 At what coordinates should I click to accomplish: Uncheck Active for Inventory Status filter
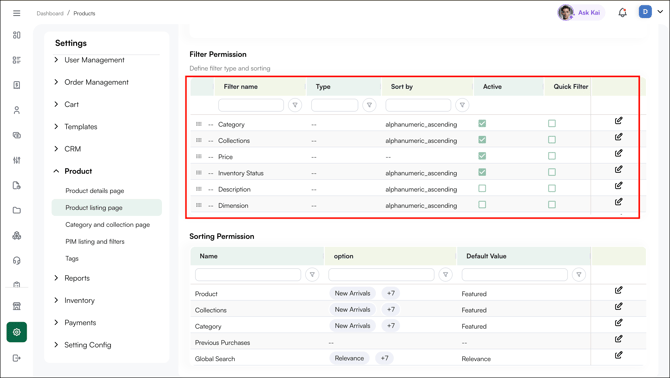coord(482,172)
